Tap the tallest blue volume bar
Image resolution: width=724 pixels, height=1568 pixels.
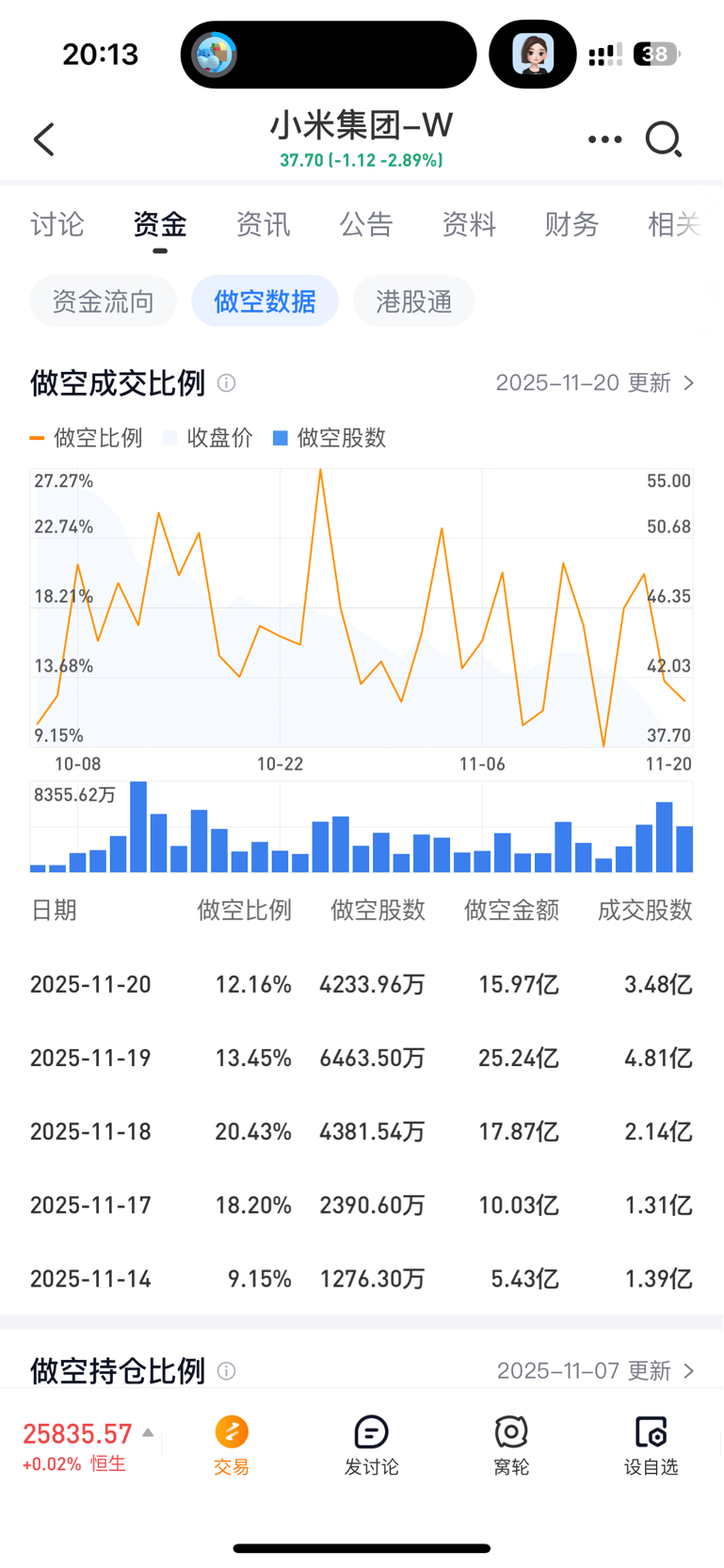[138, 827]
